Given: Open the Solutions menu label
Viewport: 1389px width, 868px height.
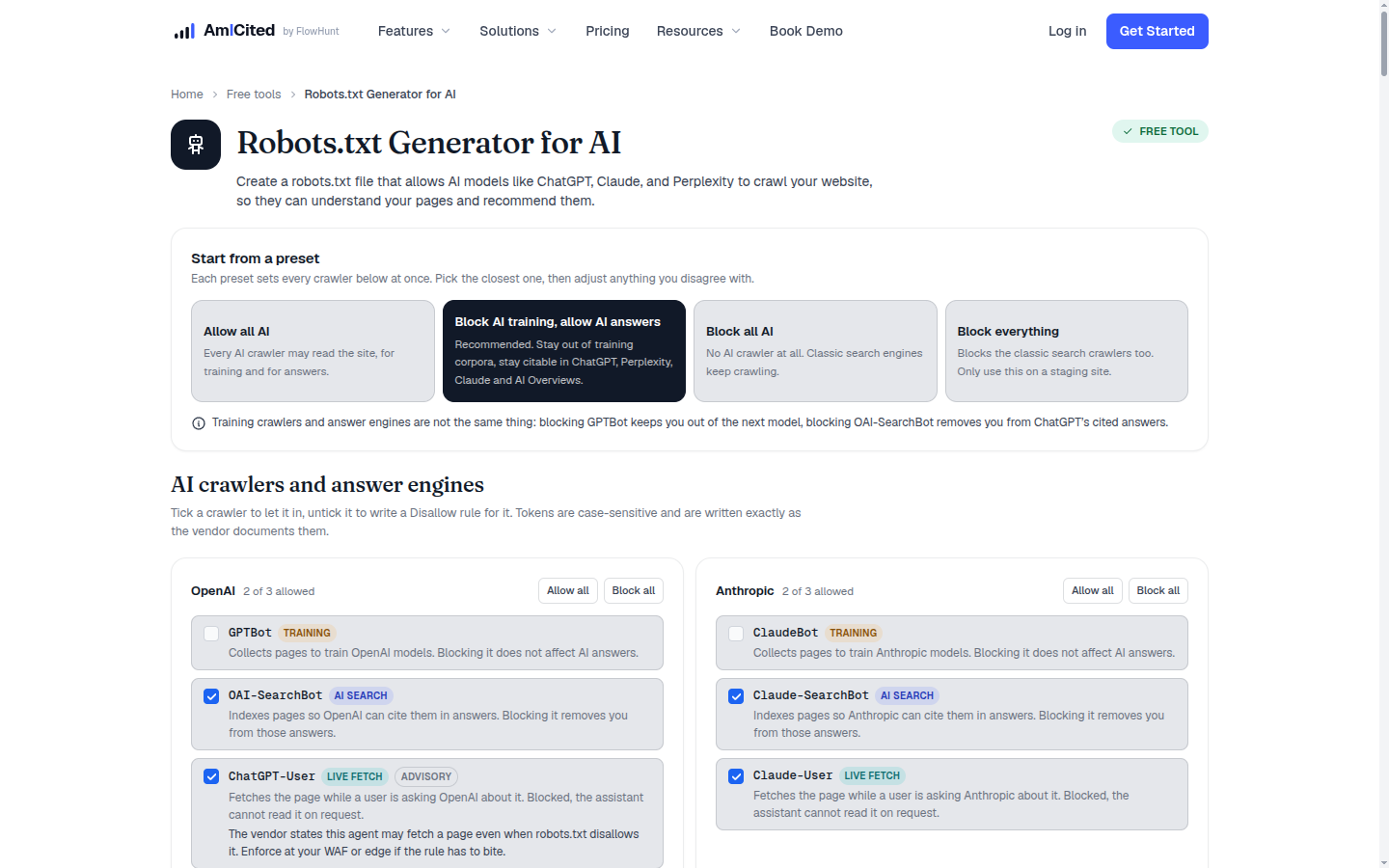Looking at the screenshot, I should 509,31.
